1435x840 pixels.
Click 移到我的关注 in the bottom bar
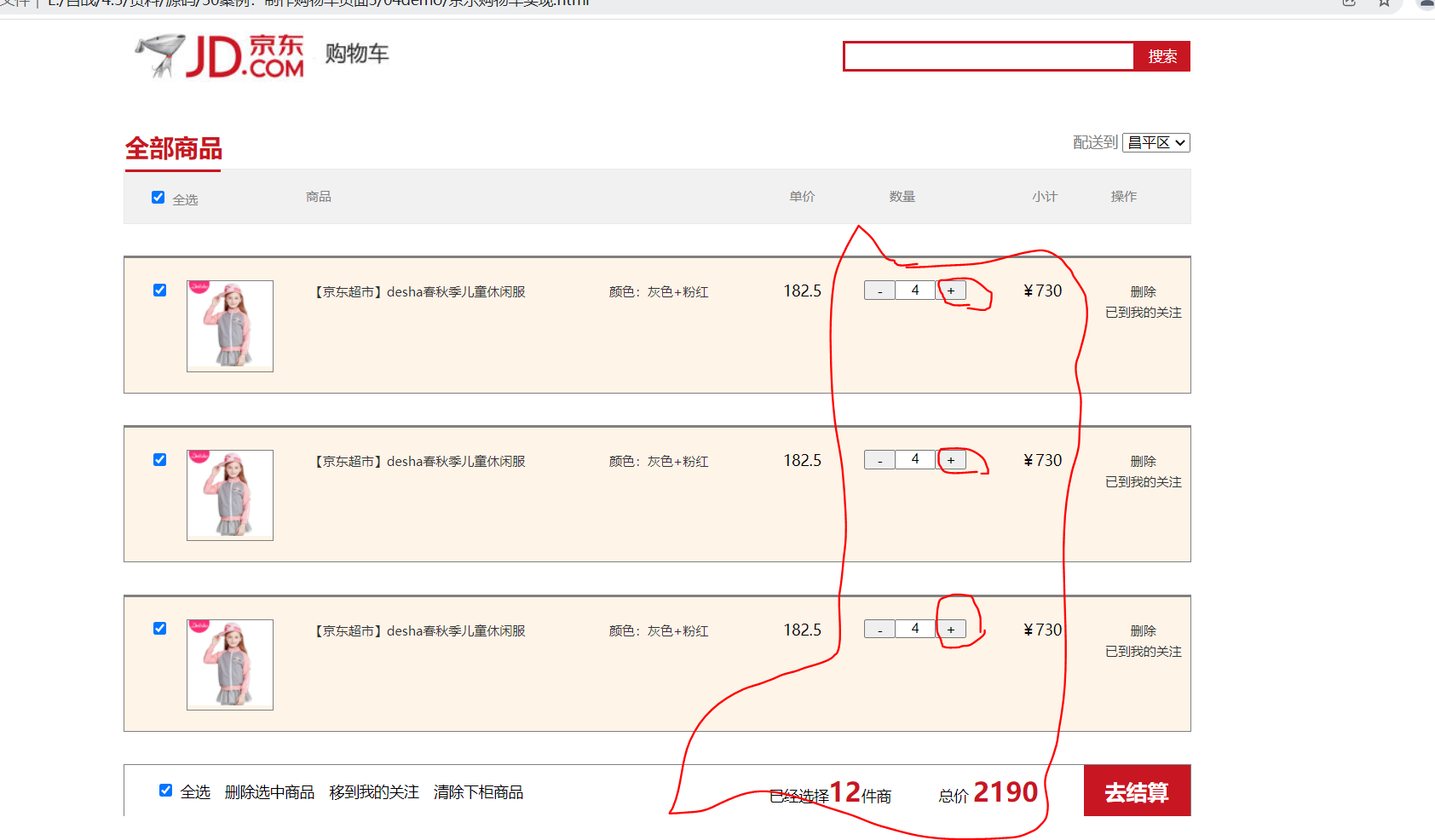(374, 792)
